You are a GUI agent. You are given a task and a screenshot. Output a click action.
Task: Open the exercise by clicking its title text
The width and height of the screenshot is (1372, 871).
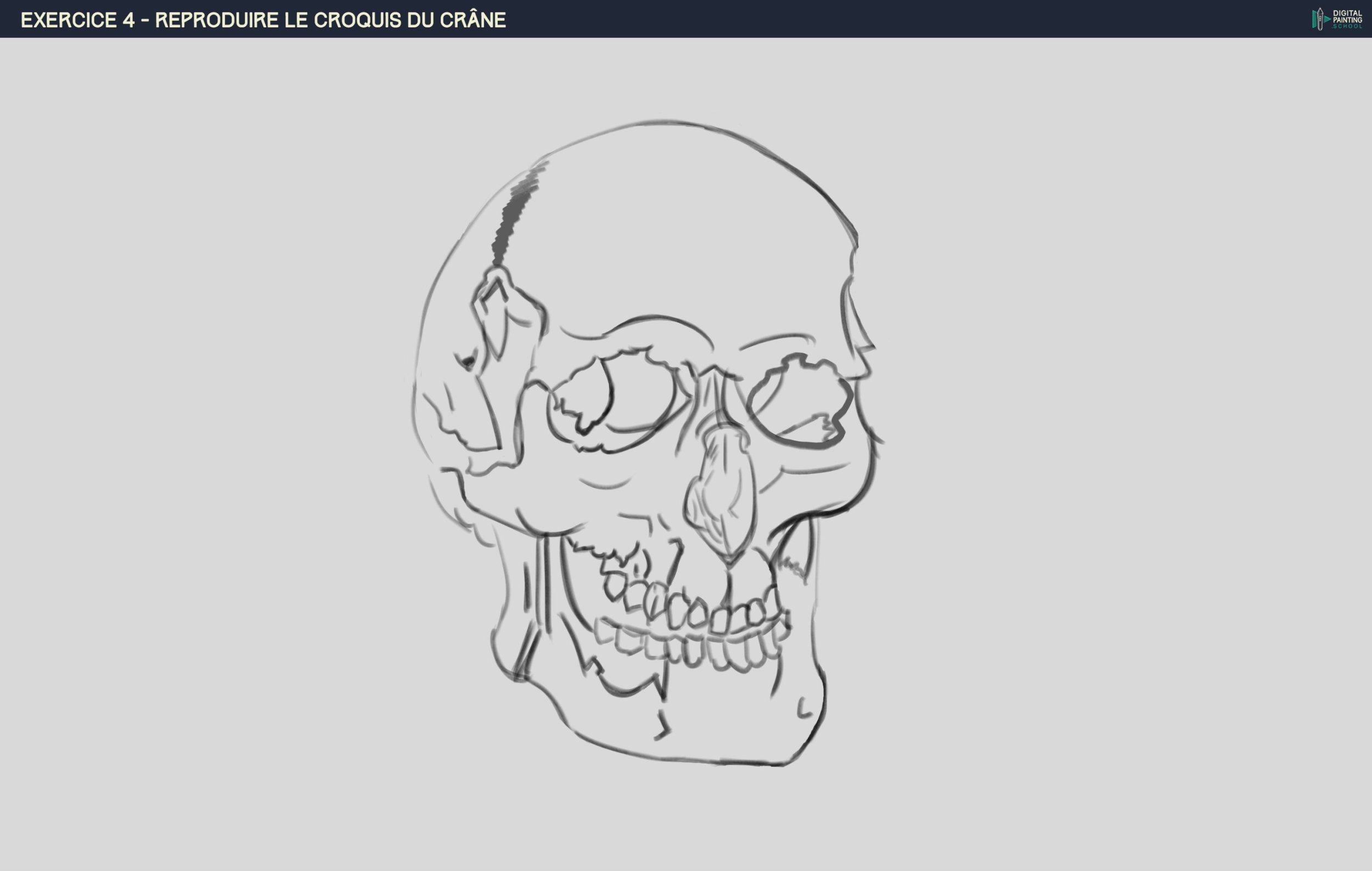click(262, 20)
